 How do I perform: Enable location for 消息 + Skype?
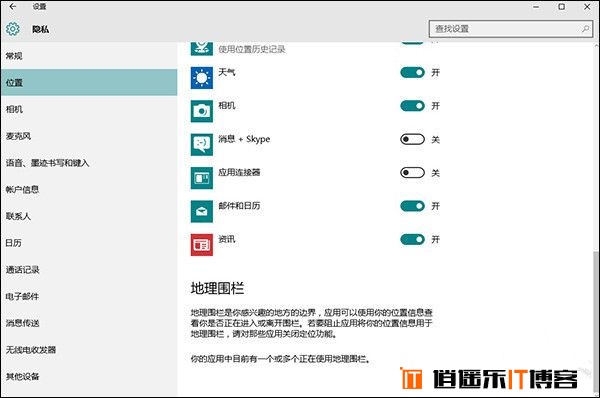pos(412,139)
